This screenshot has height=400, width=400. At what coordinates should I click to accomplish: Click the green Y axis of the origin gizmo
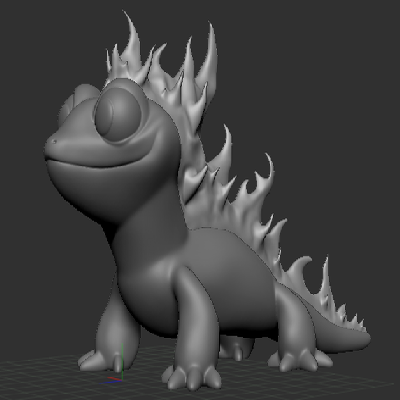click(x=122, y=361)
